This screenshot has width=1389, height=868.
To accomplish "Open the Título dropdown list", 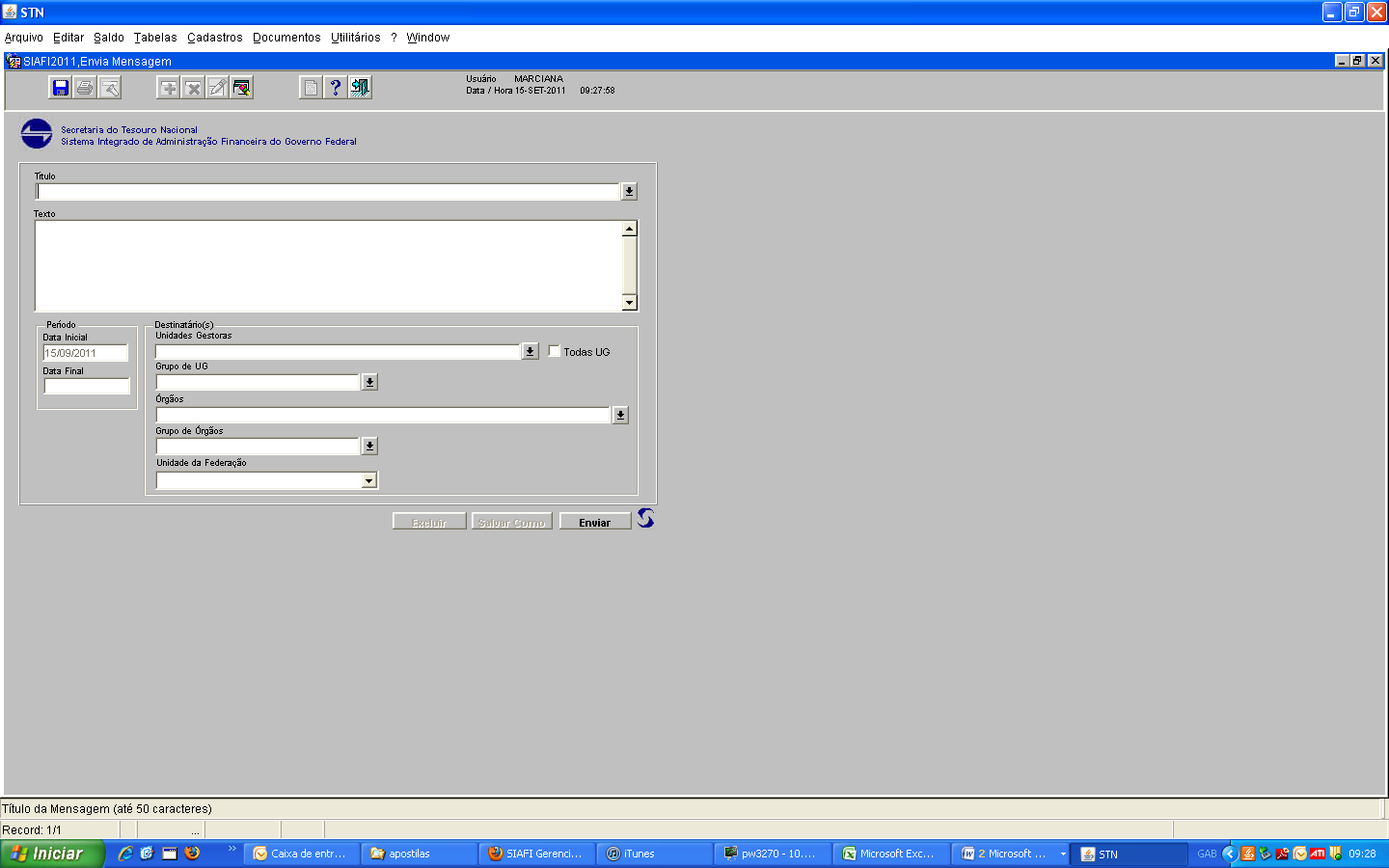I will (629, 192).
